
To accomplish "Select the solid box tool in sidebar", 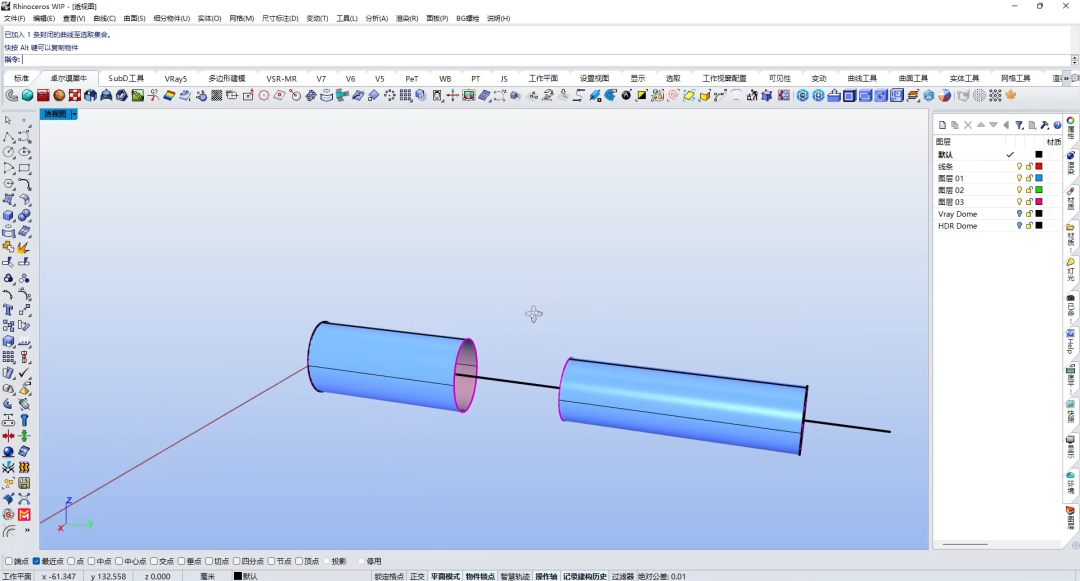I will click(x=8, y=215).
